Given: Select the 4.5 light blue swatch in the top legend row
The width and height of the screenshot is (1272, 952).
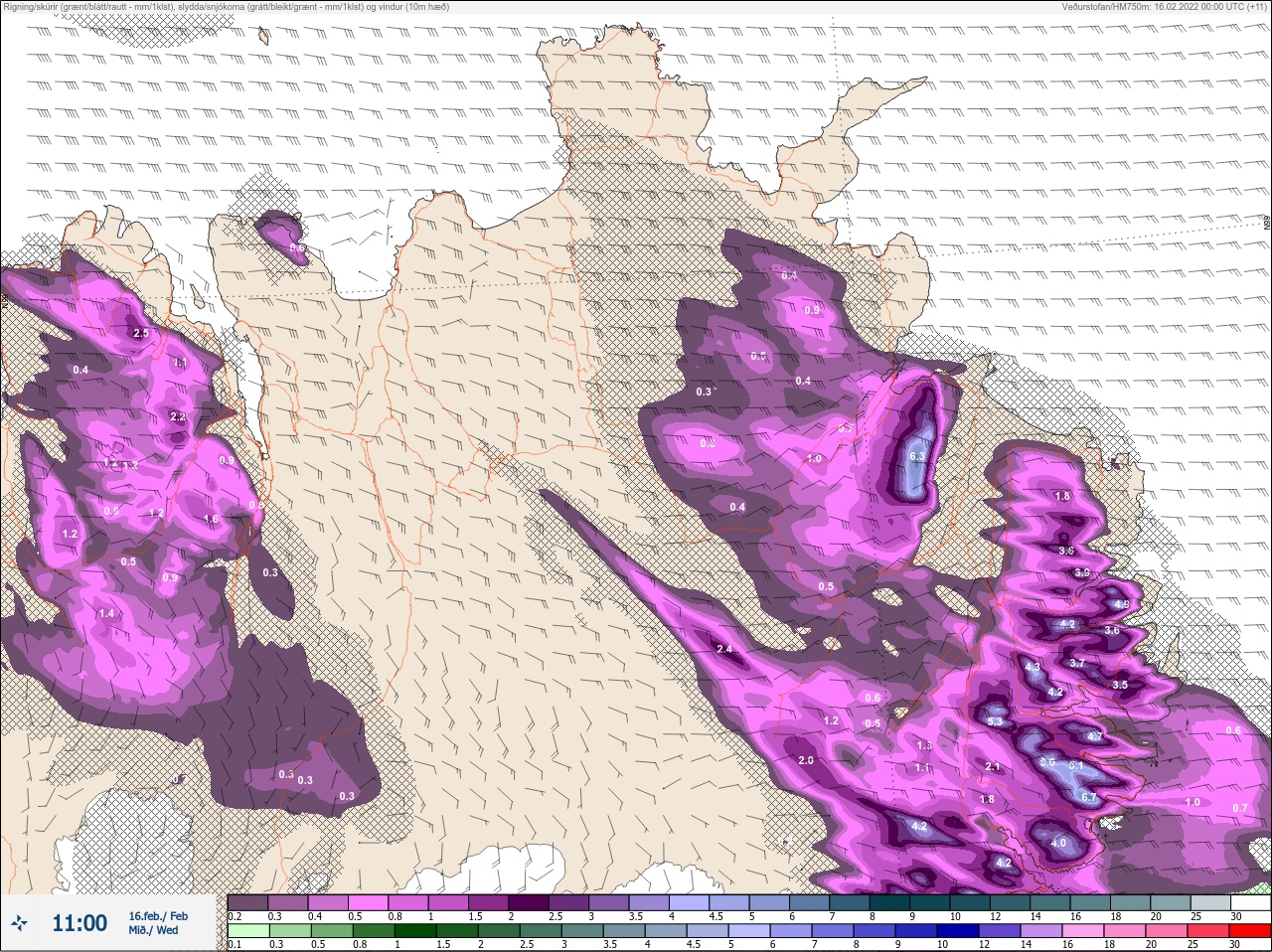Looking at the screenshot, I should click(x=728, y=902).
